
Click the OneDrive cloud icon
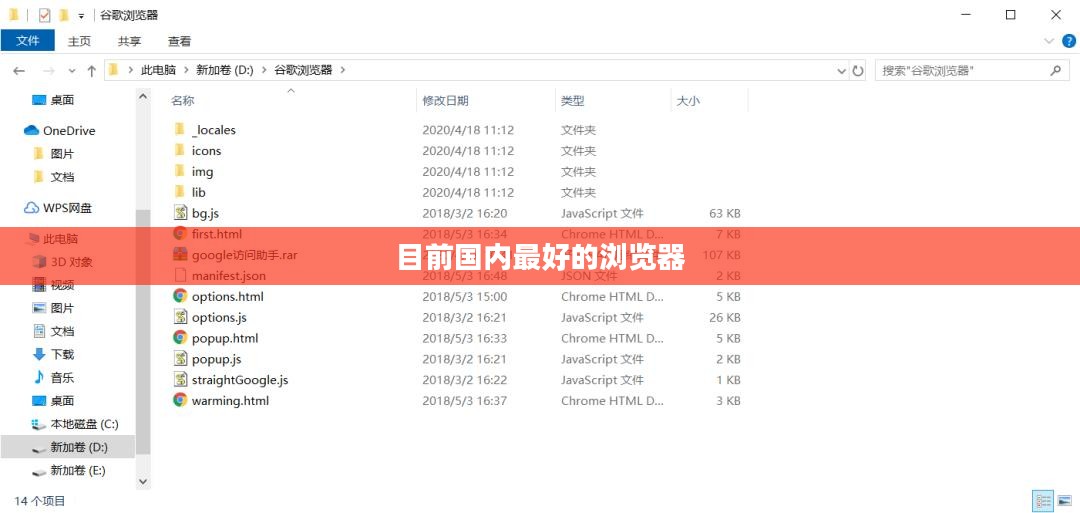click(31, 130)
